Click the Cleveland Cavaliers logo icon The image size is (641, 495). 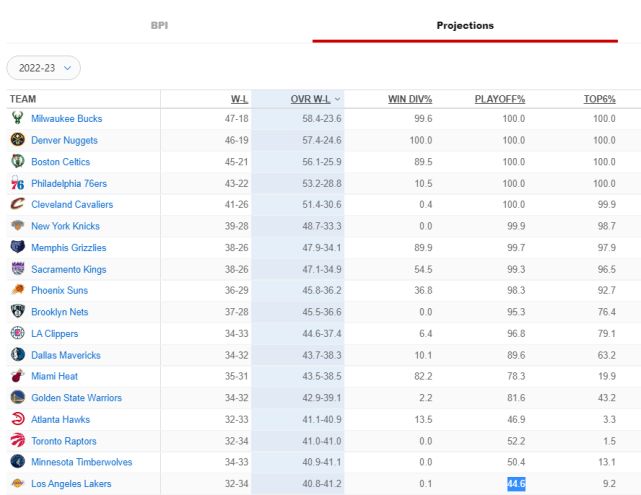click(17, 204)
